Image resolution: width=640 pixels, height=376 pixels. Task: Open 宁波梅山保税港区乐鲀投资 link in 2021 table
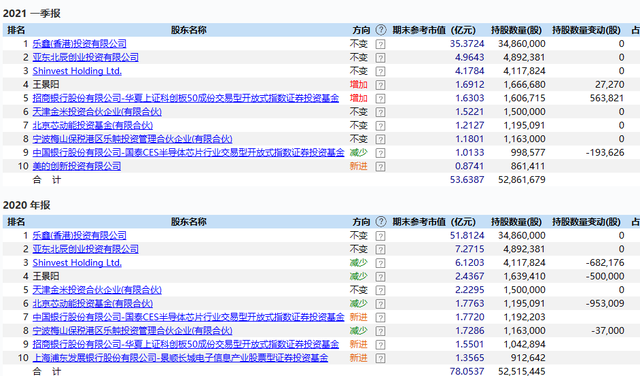(132, 139)
